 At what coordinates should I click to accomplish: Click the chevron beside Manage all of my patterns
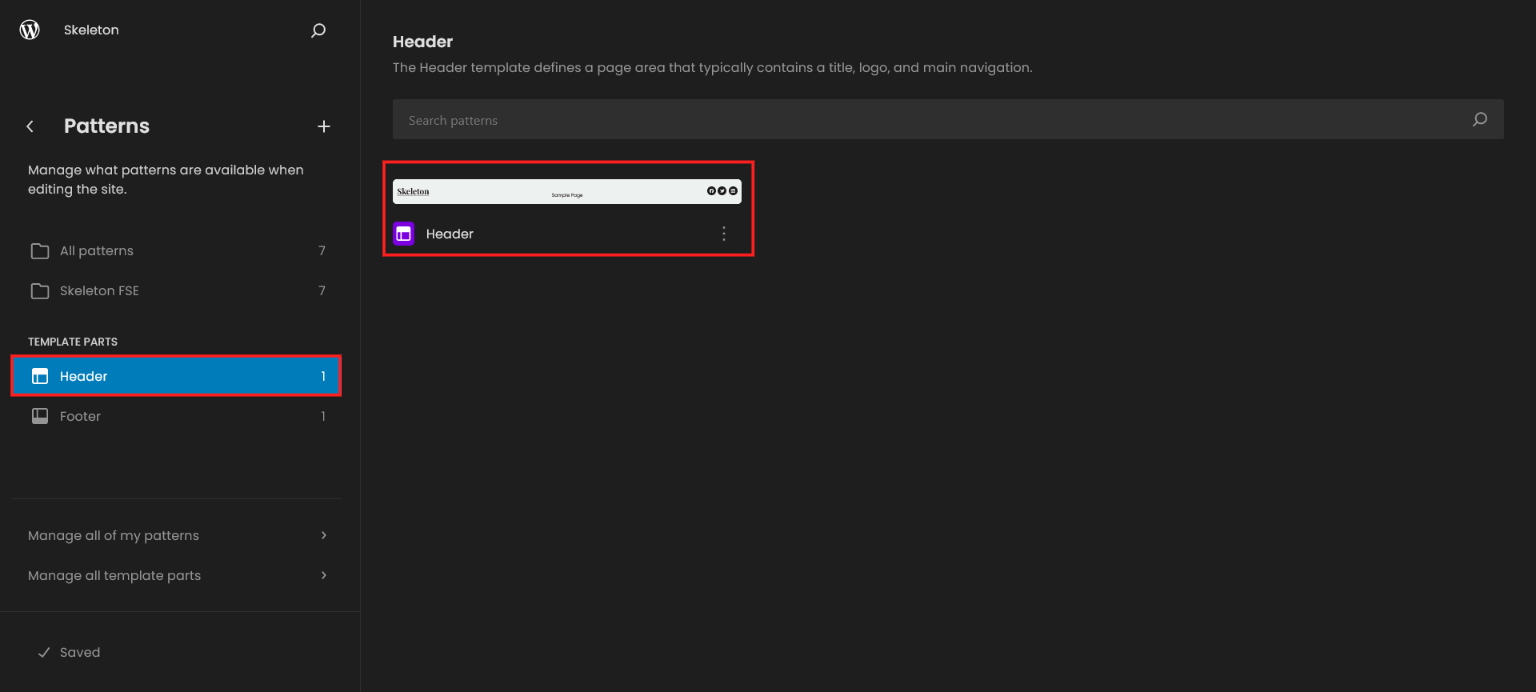point(324,535)
